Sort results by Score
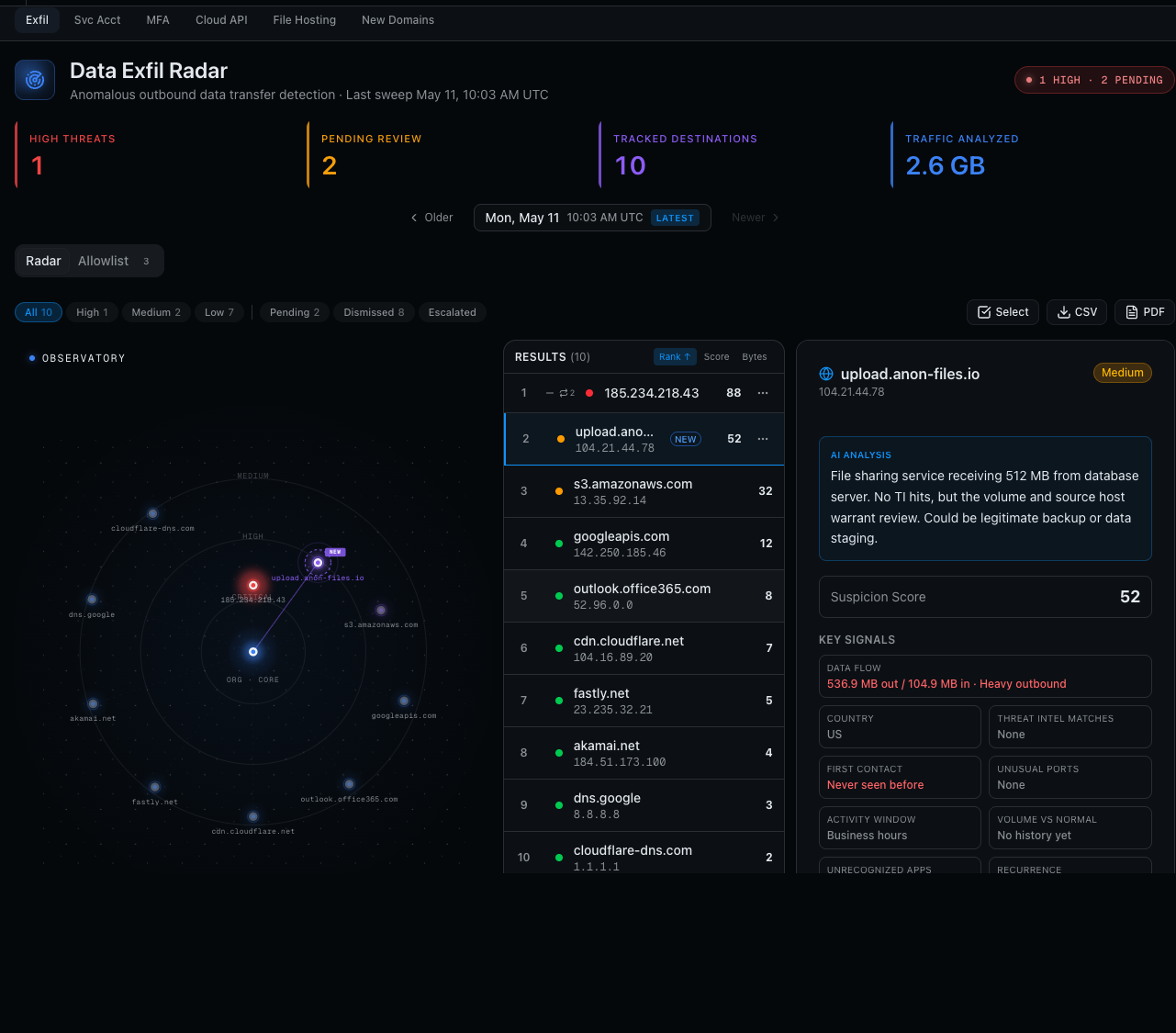Screen dimensions: 1176x1033 (x=717, y=357)
